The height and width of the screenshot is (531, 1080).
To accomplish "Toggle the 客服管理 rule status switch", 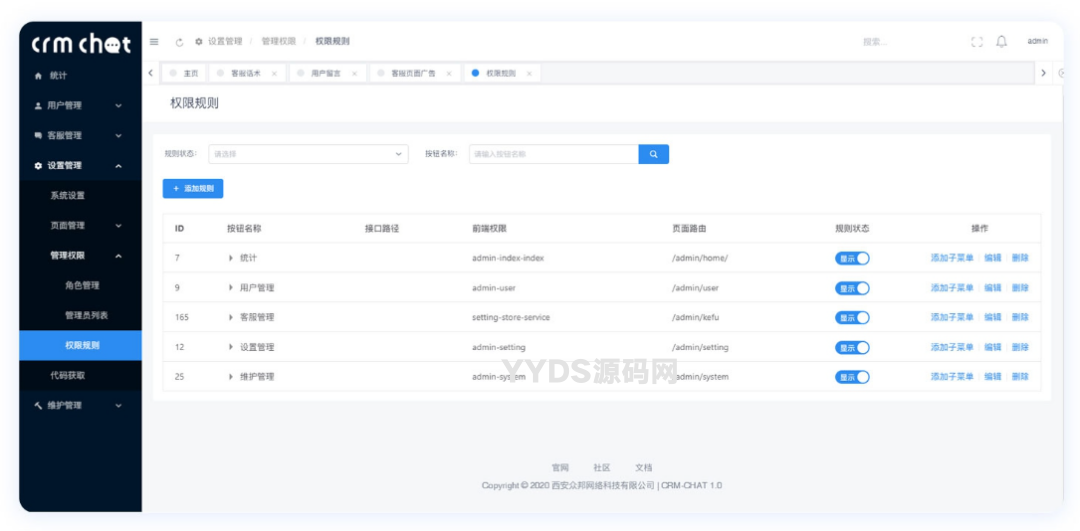I will (852, 318).
